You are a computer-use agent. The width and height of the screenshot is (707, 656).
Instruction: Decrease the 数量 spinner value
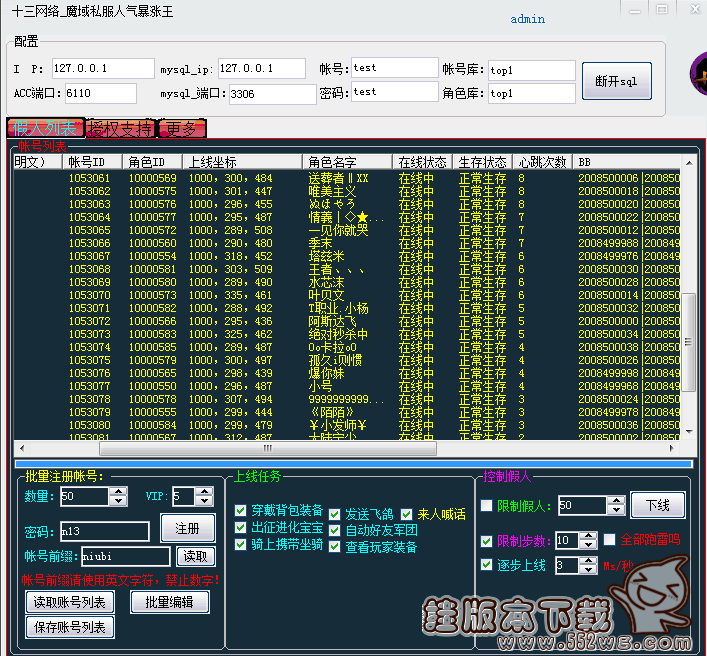coord(119,501)
